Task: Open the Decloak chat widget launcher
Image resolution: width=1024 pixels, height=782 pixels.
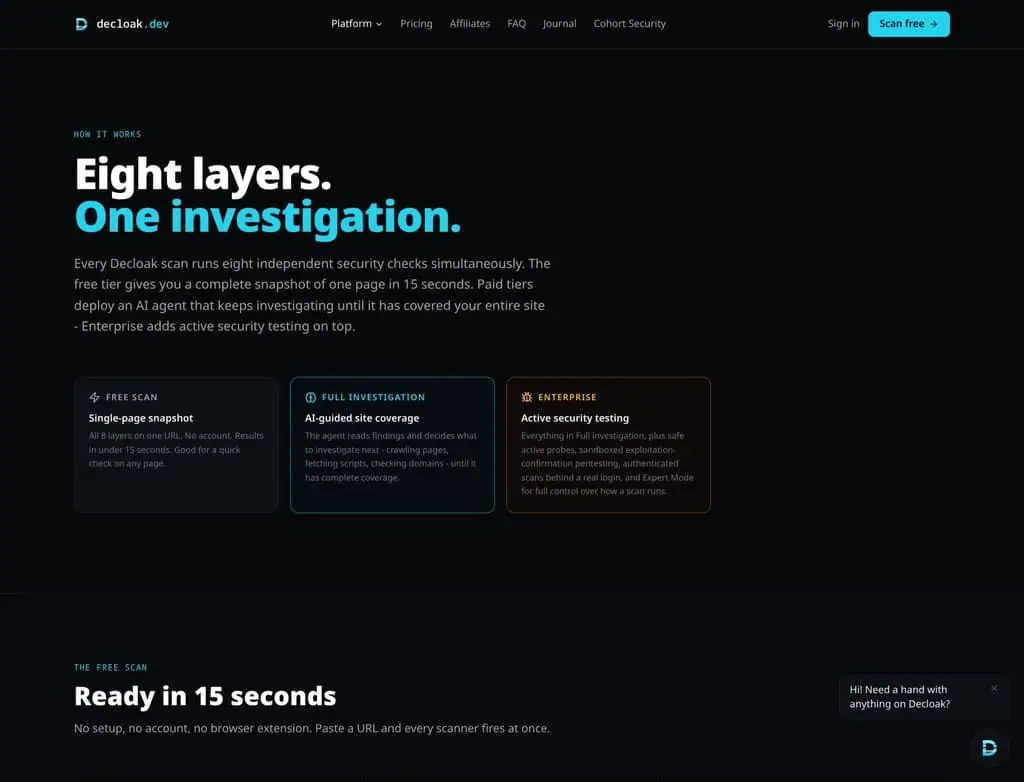Action: [989, 748]
